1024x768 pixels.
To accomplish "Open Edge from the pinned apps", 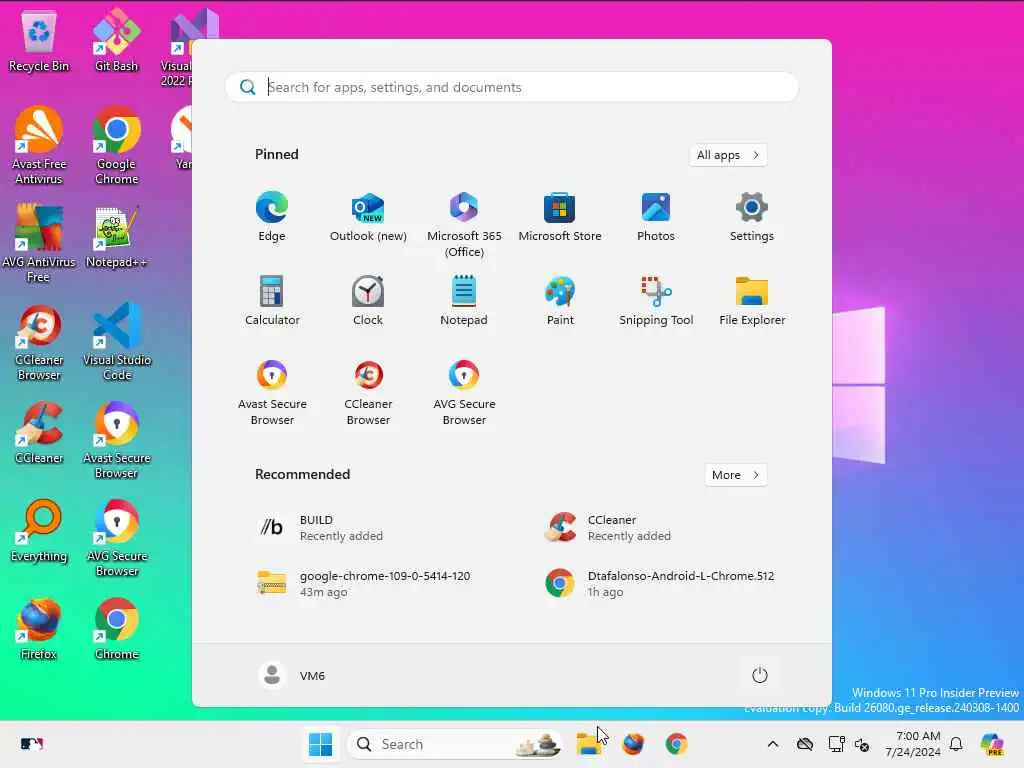I will tap(272, 217).
